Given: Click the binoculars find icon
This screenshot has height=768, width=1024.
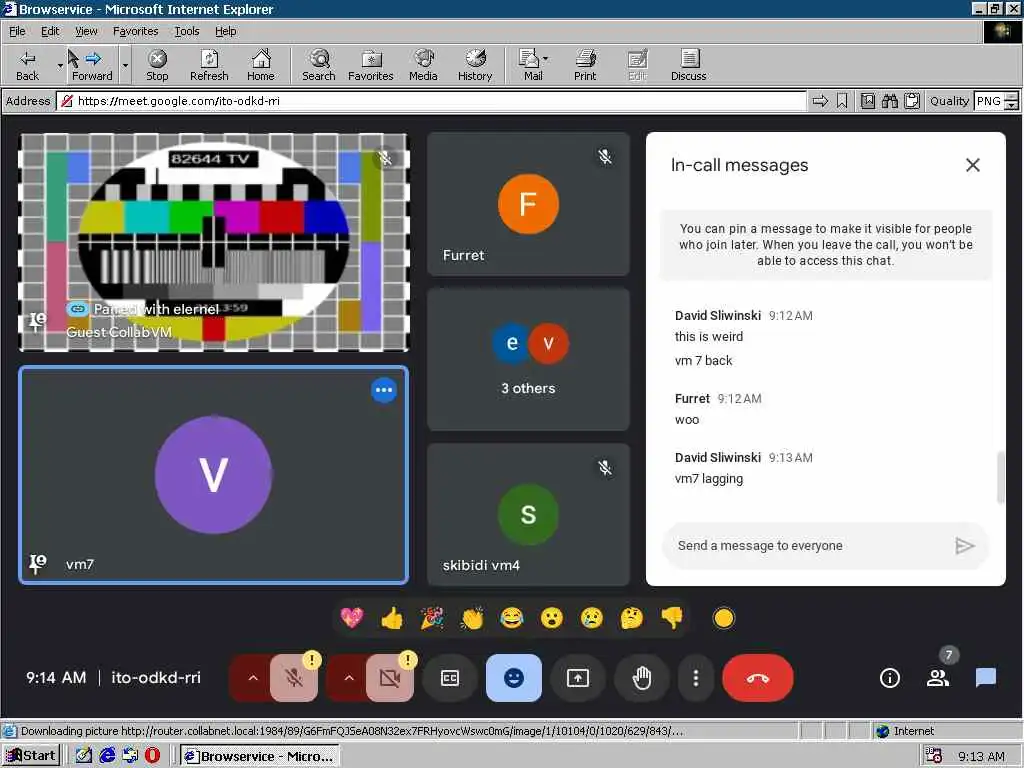Looking at the screenshot, I should coord(889,101).
